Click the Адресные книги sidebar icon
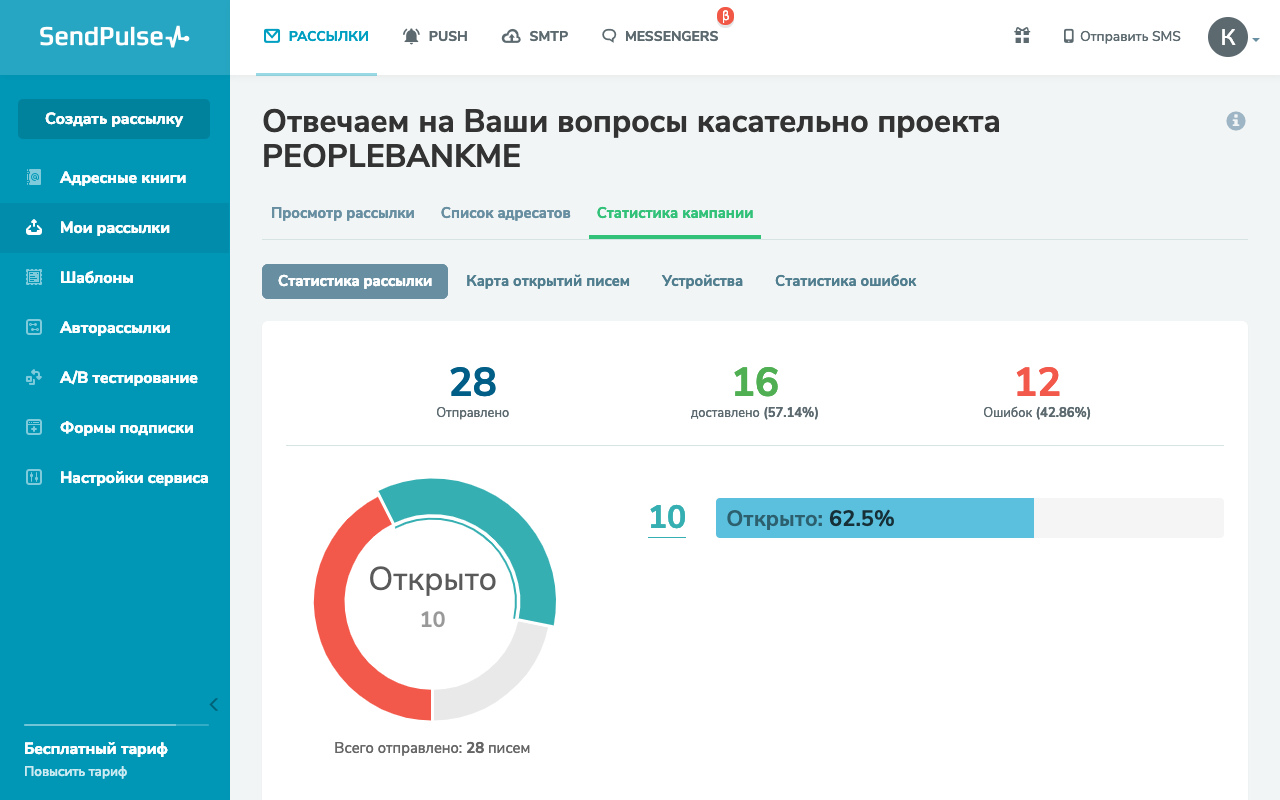Viewport: 1280px width, 800px height. 34,178
